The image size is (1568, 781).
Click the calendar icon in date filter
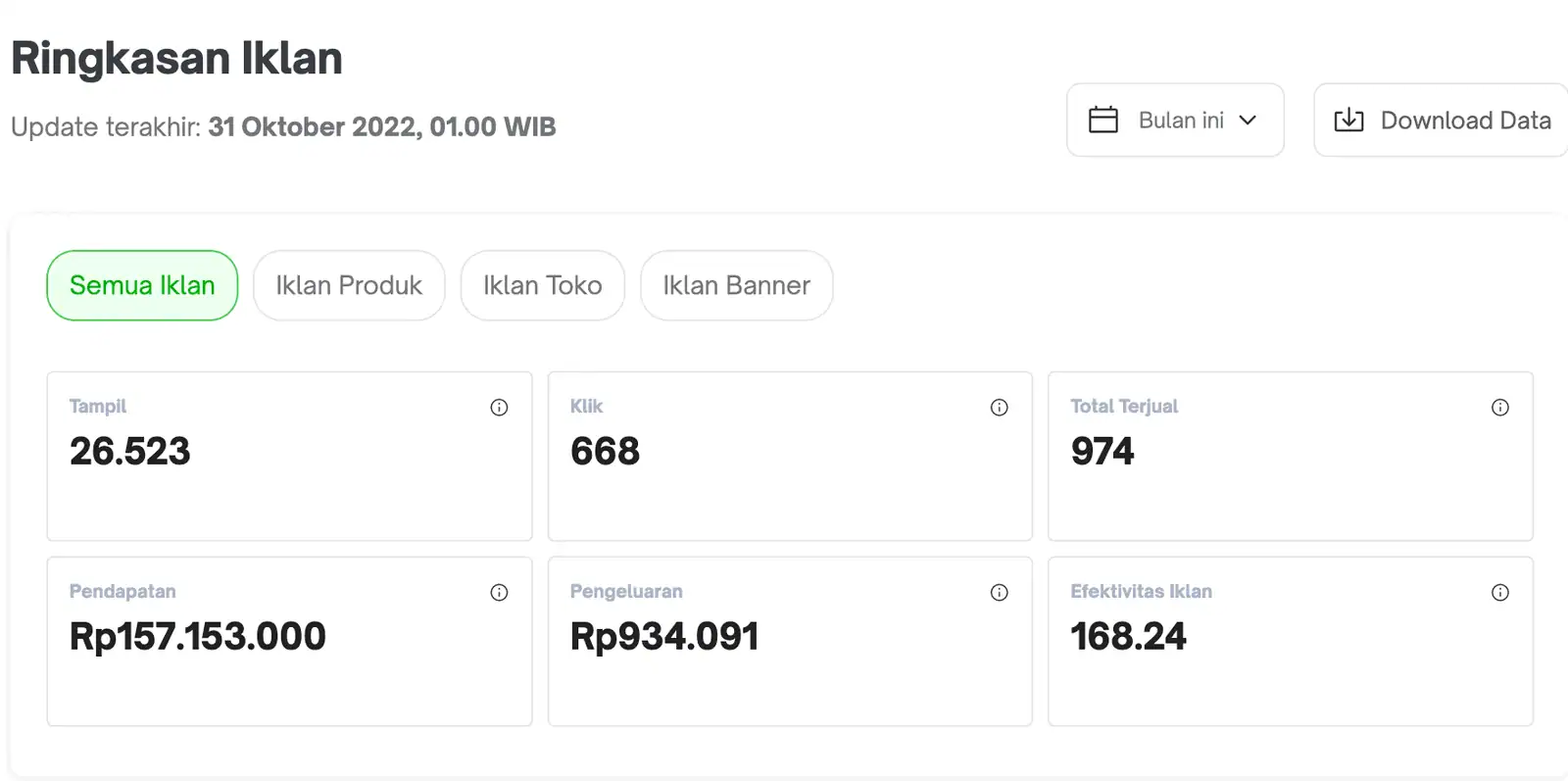tap(1103, 121)
